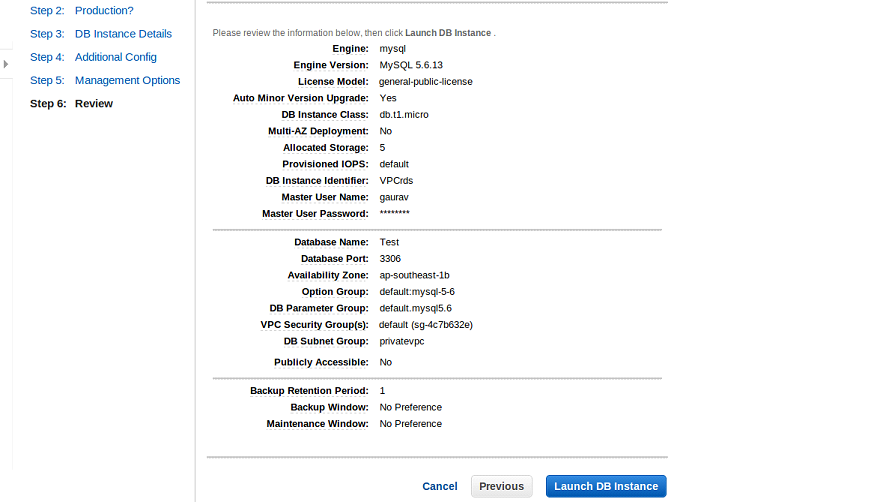Click the Launch DB Instance button
This screenshot has width=877, height=502.
click(x=606, y=486)
